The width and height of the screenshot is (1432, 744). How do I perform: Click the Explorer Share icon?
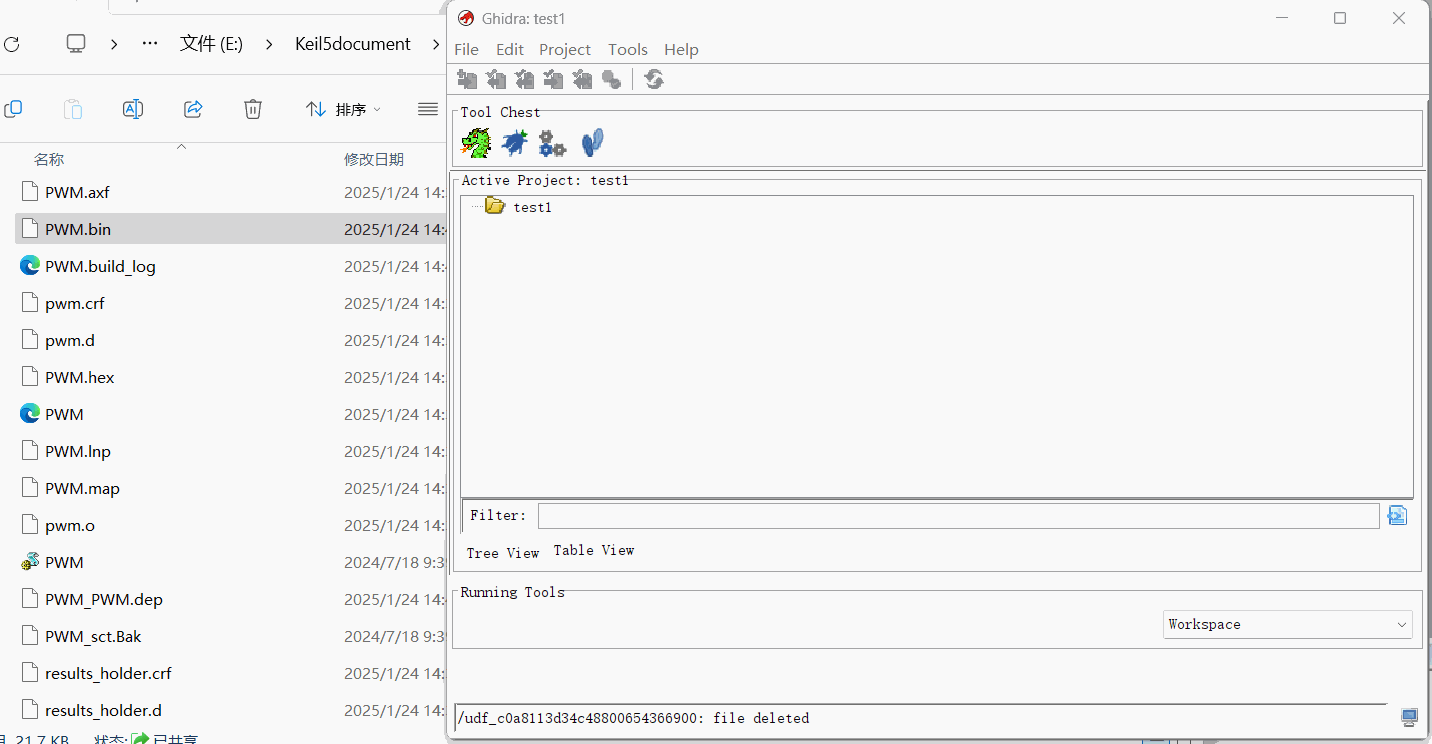click(193, 109)
